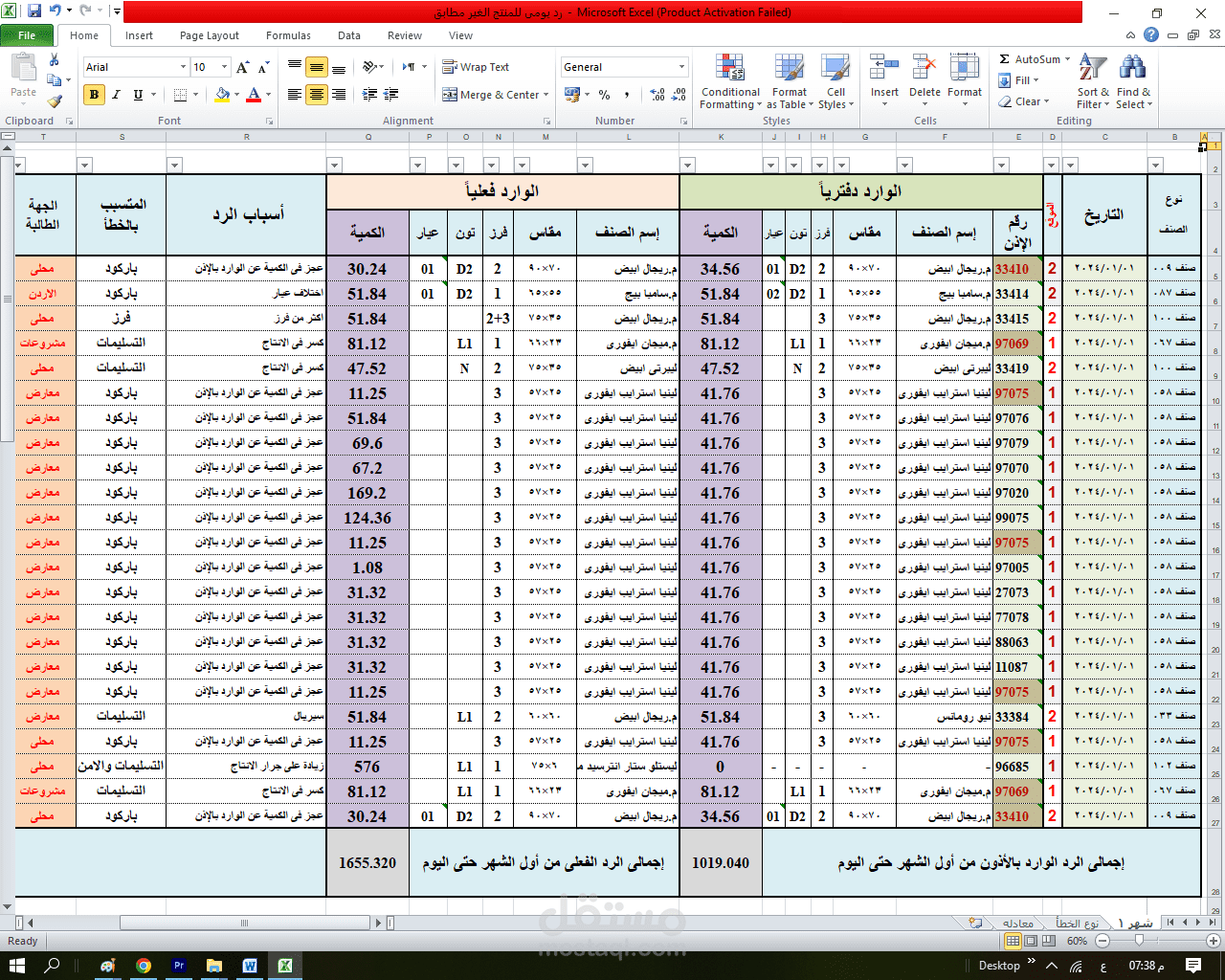This screenshot has height=980, width=1225.
Task: Select the معادله worksheet tab
Action: point(1016,923)
